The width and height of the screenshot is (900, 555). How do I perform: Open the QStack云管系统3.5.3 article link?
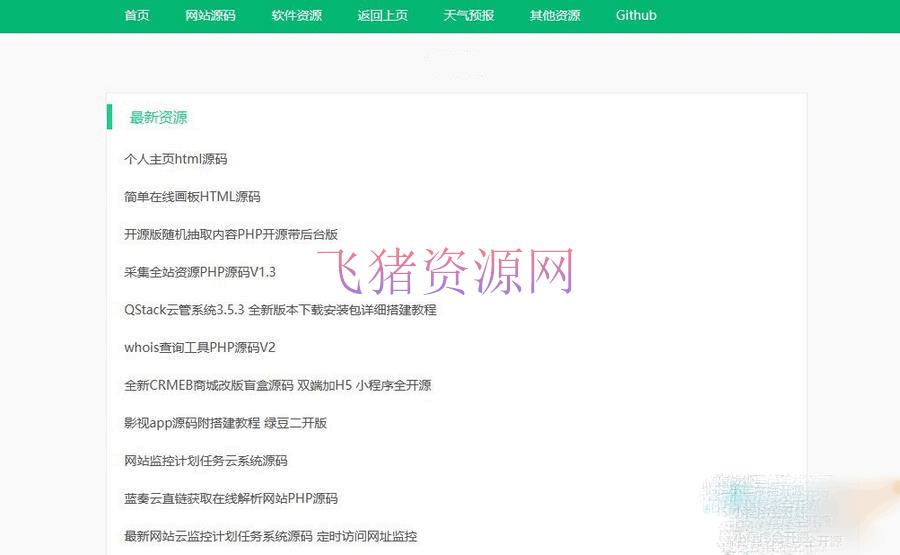(x=280, y=310)
